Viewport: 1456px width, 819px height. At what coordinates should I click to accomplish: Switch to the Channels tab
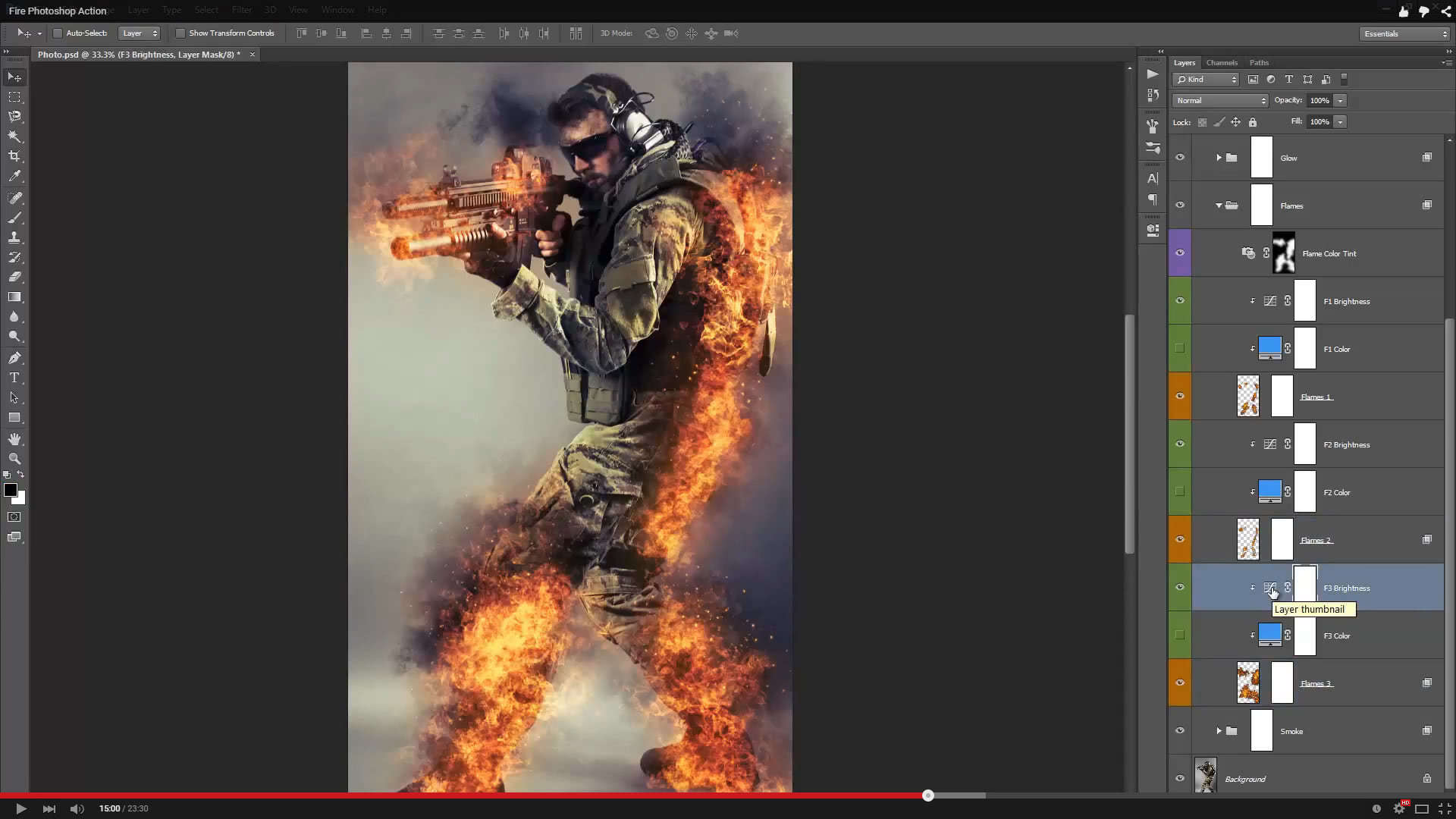click(1222, 62)
